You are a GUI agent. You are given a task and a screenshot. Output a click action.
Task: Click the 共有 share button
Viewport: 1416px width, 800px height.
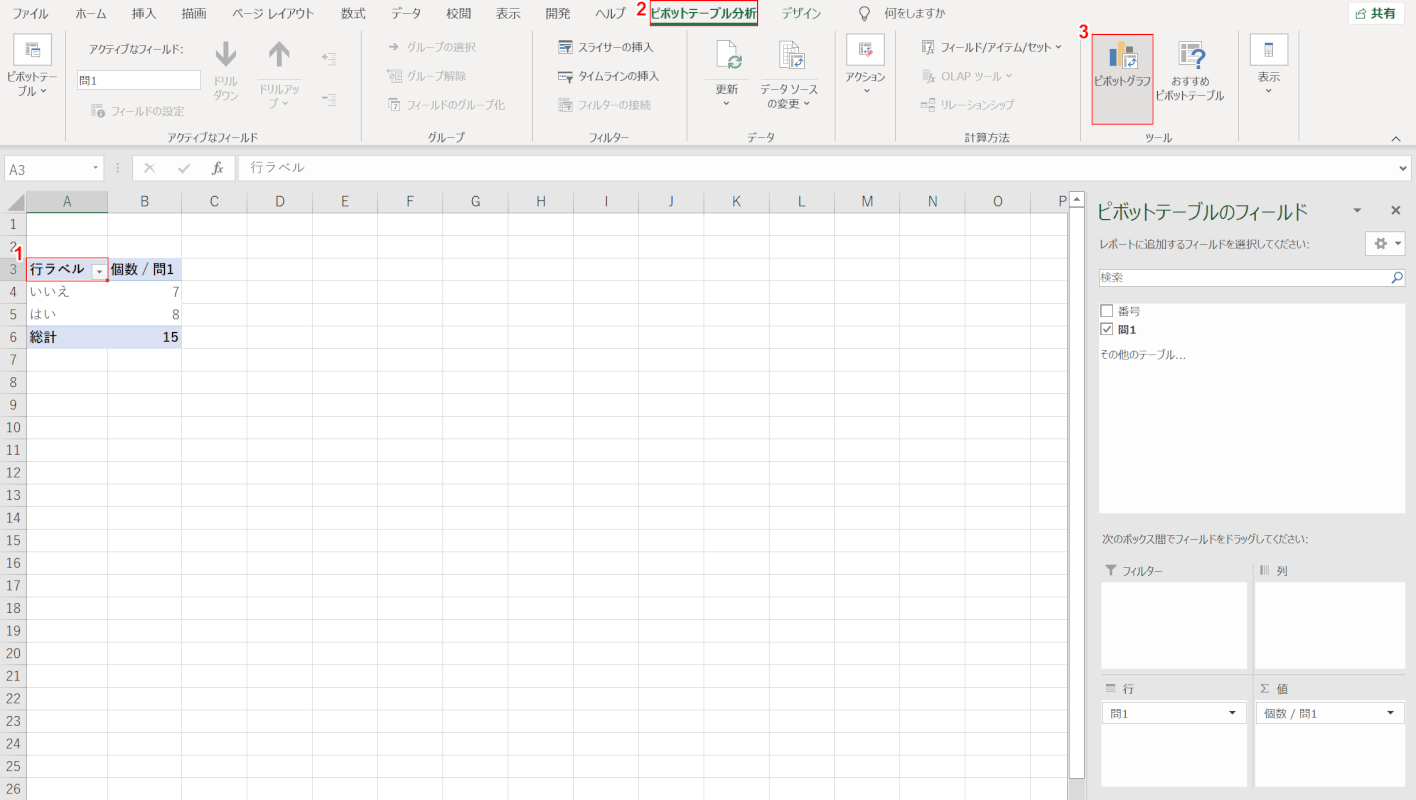[x=1376, y=13]
